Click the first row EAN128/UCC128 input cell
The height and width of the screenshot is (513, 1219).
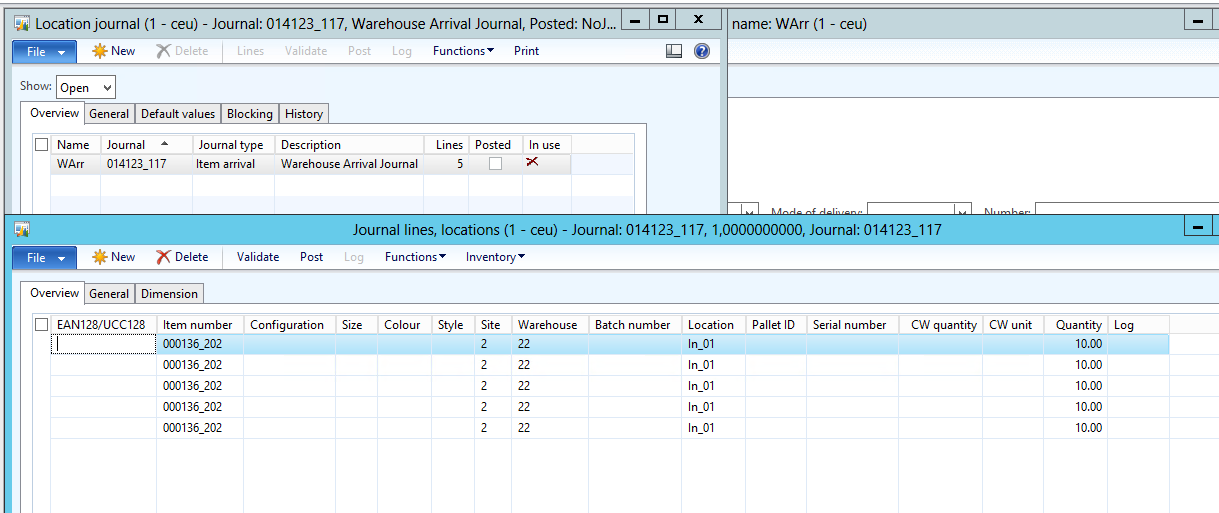[103, 344]
